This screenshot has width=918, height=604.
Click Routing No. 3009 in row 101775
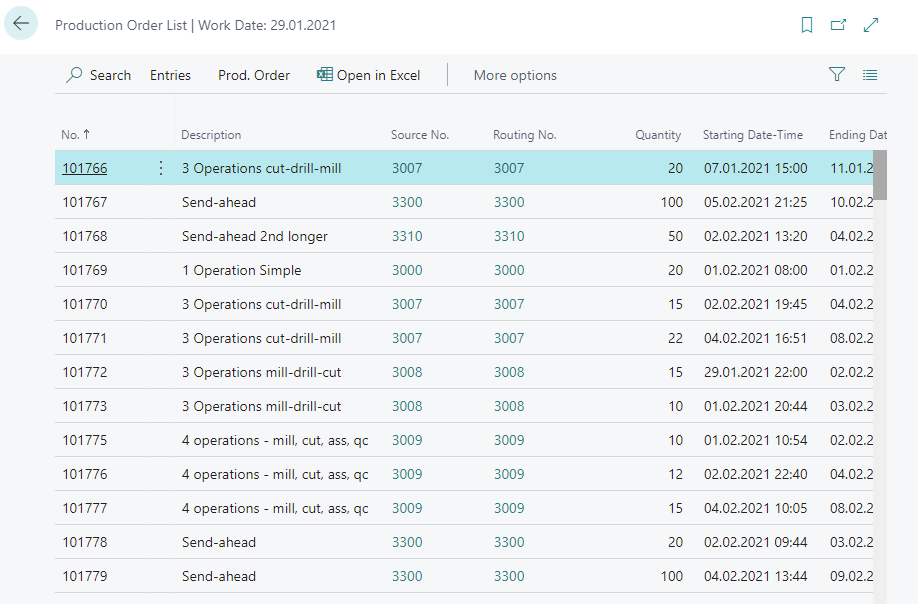coord(508,440)
